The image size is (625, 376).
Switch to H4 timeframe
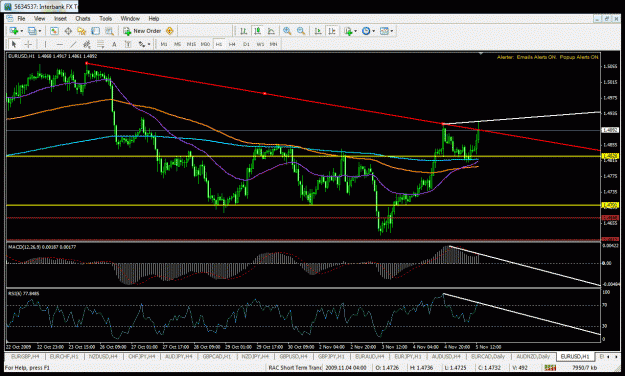pos(232,44)
